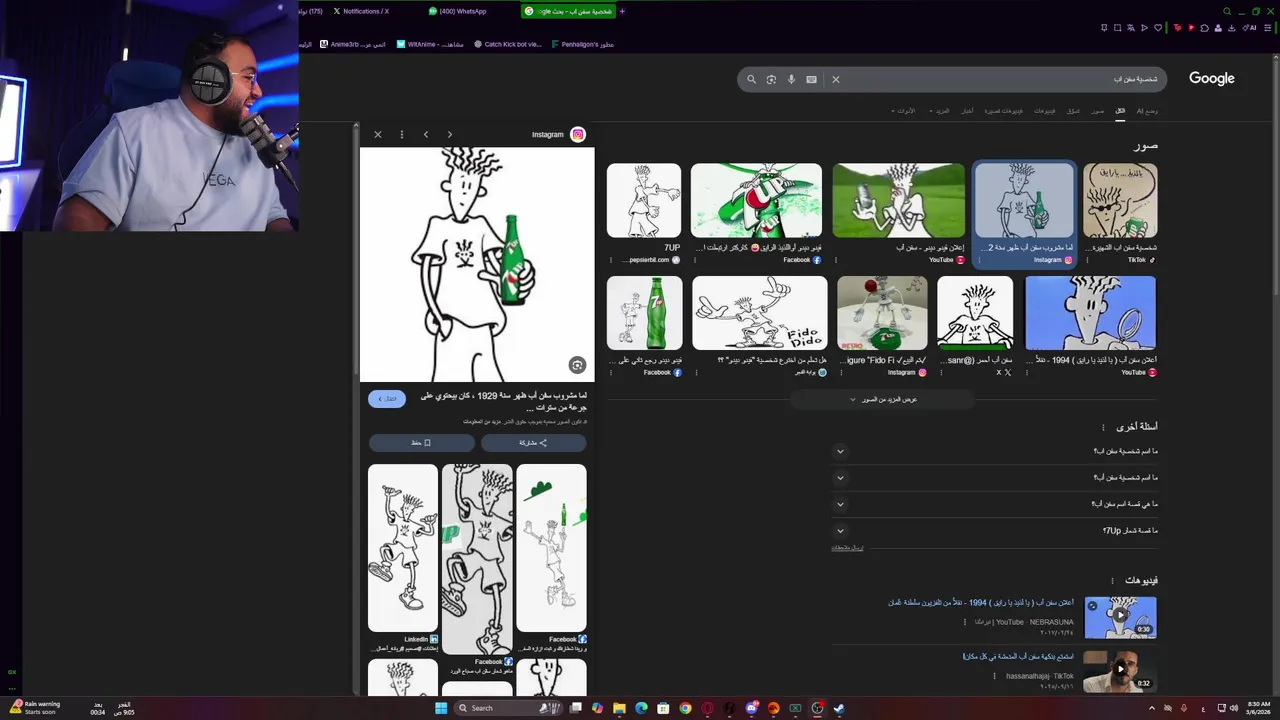Open the Catch Kick bot bookmark

click(507, 44)
